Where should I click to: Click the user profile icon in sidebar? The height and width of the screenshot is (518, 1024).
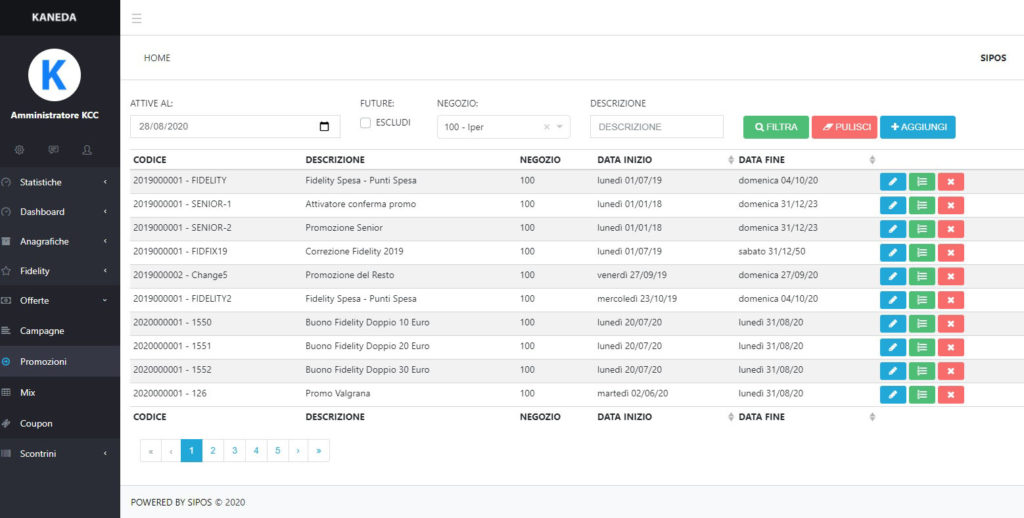87,150
